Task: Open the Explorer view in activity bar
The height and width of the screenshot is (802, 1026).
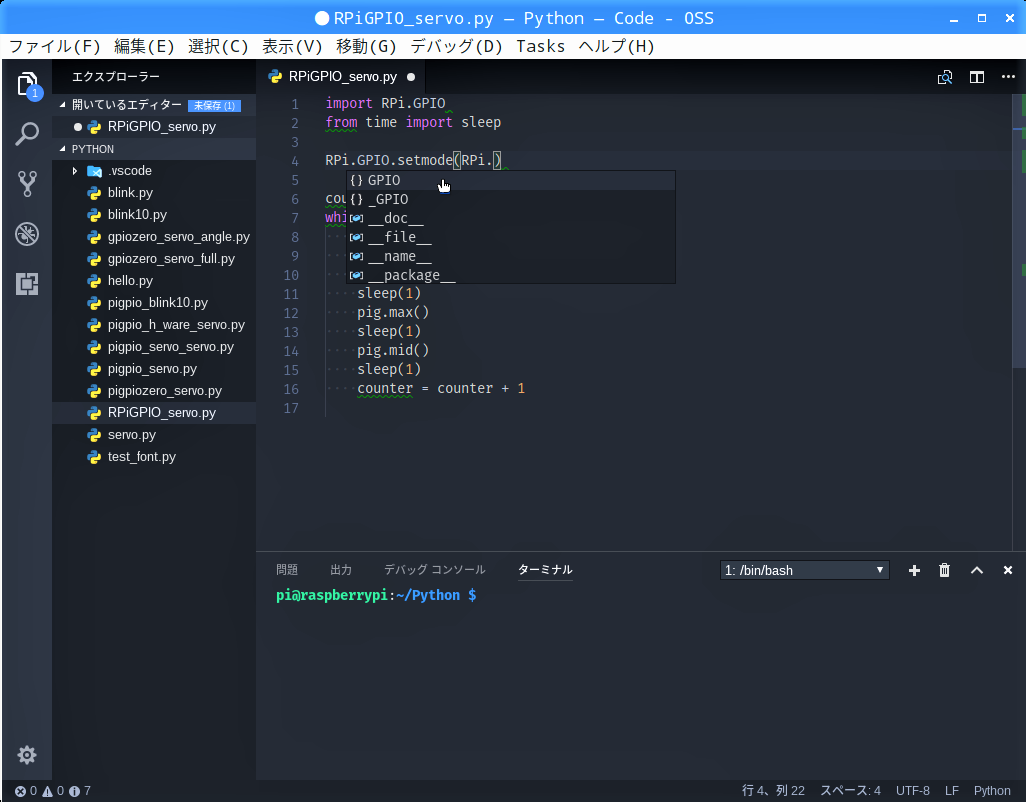Action: pyautogui.click(x=27, y=86)
